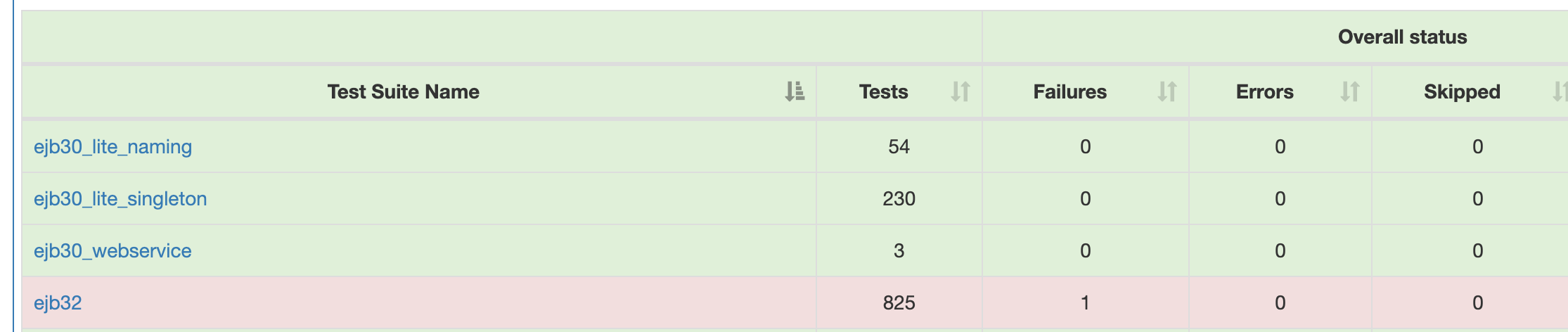The height and width of the screenshot is (332, 1568).
Task: Click the Test Suite Name sort icon
Action: tap(795, 91)
